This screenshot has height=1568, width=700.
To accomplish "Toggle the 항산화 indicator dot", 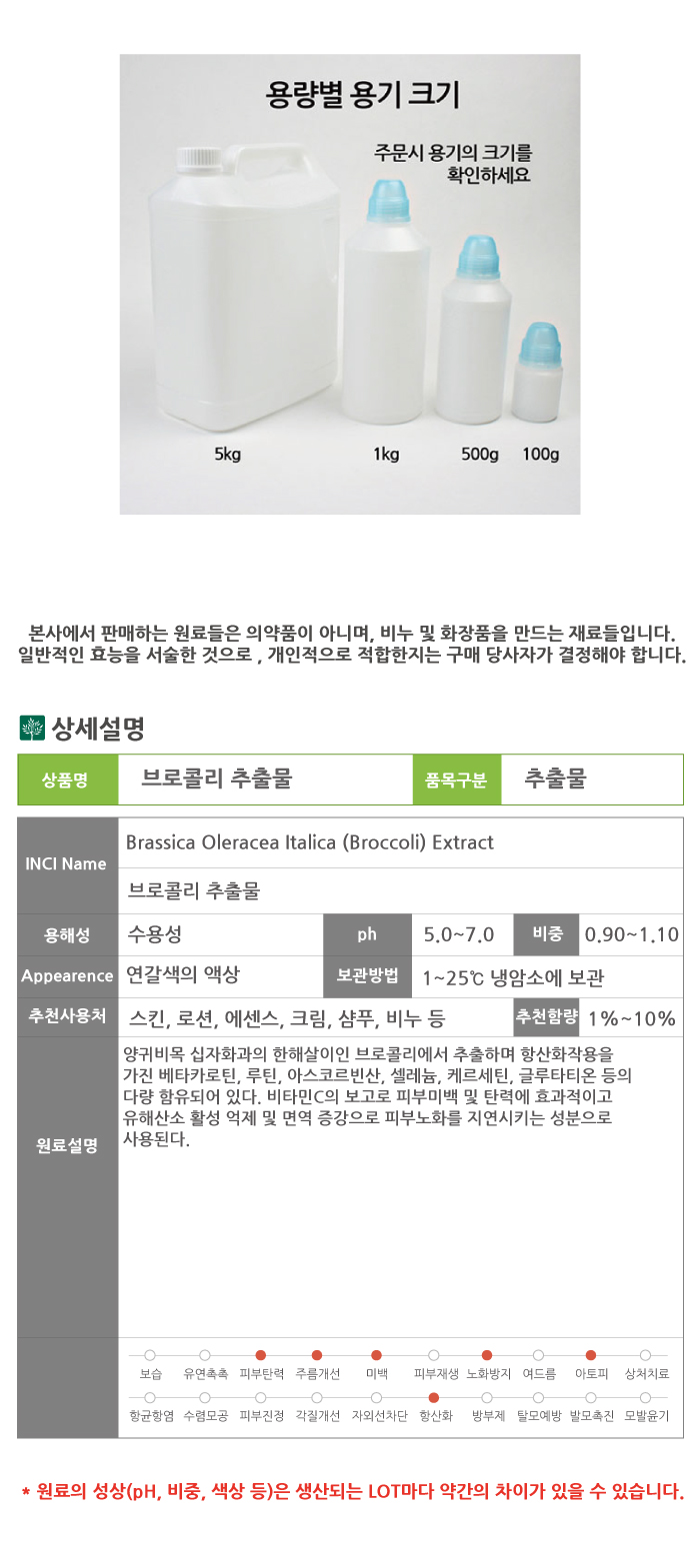I will (x=433, y=1397).
